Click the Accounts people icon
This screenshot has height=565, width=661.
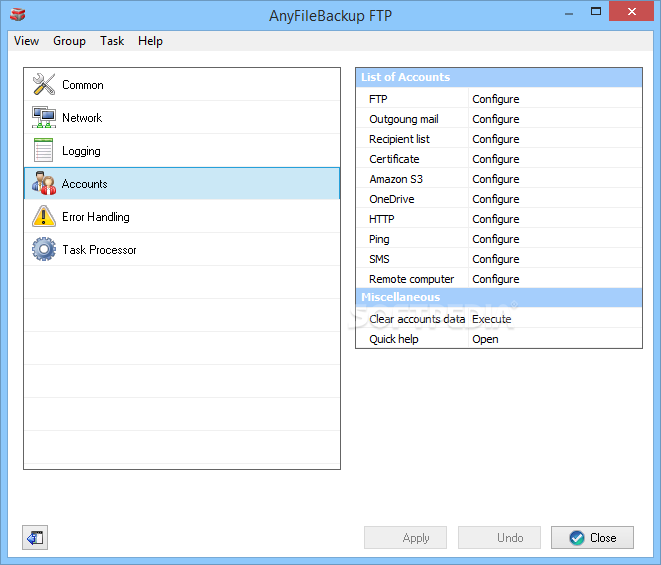(x=44, y=183)
